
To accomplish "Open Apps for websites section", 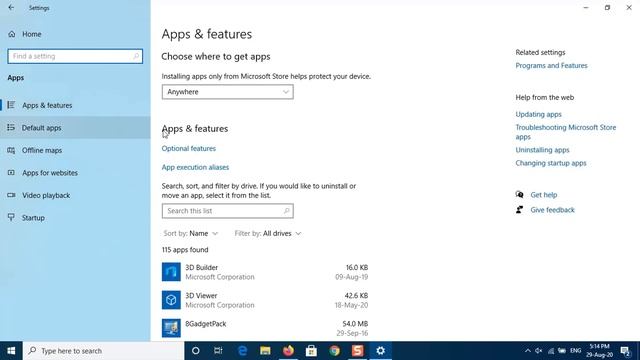I will click(75, 173).
